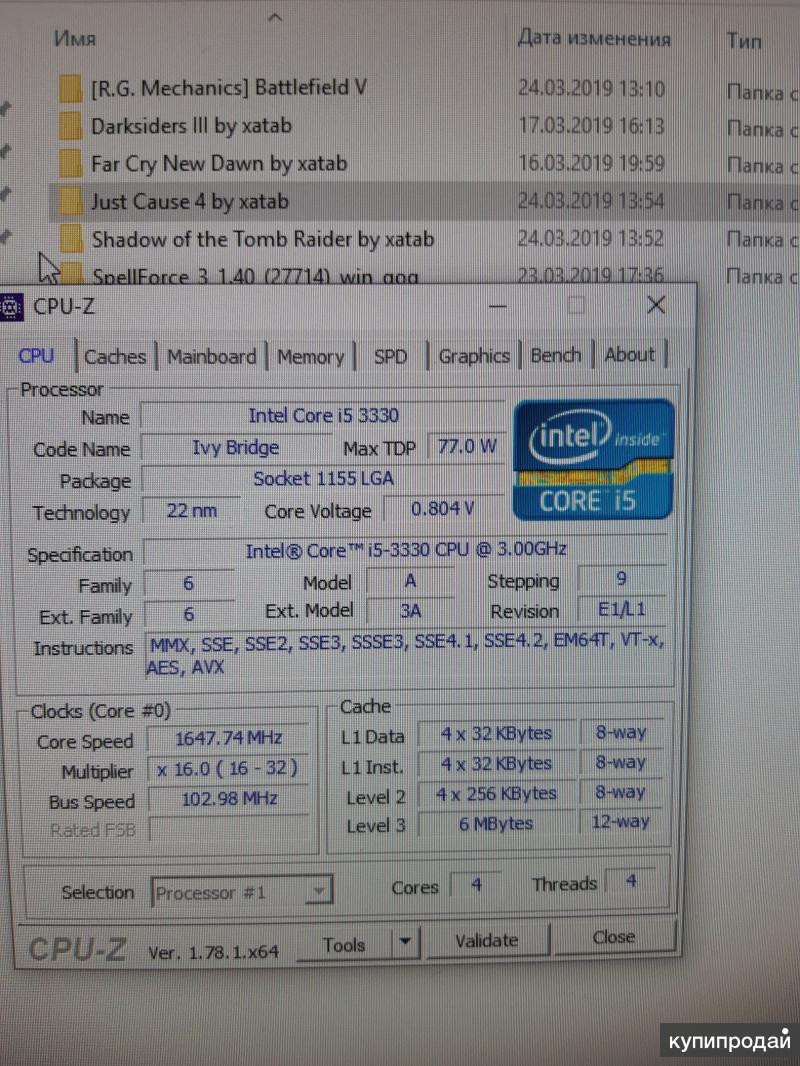Click the Max TDP value '77.0 W'
The height and width of the screenshot is (1066, 800).
pos(468,446)
